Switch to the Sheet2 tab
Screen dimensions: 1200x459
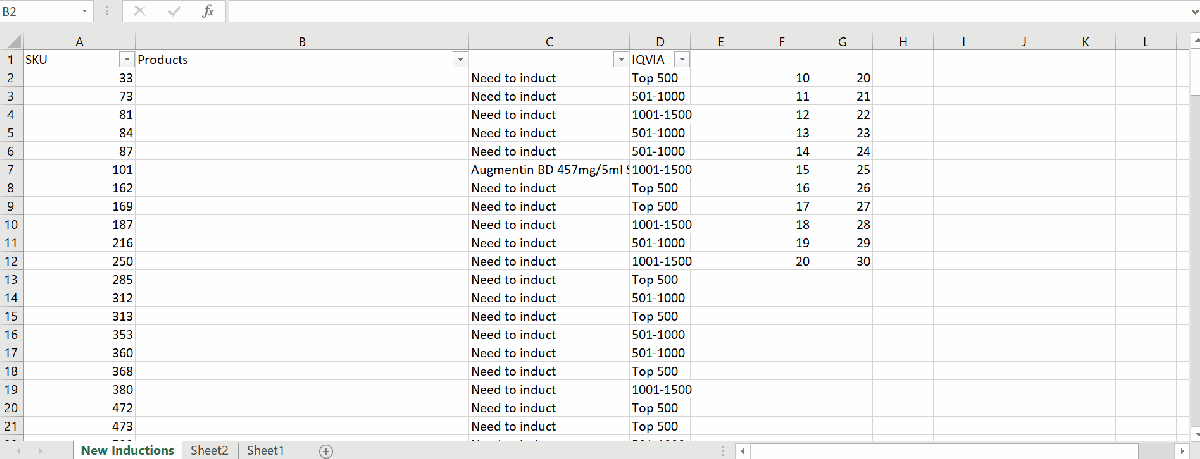tap(209, 451)
